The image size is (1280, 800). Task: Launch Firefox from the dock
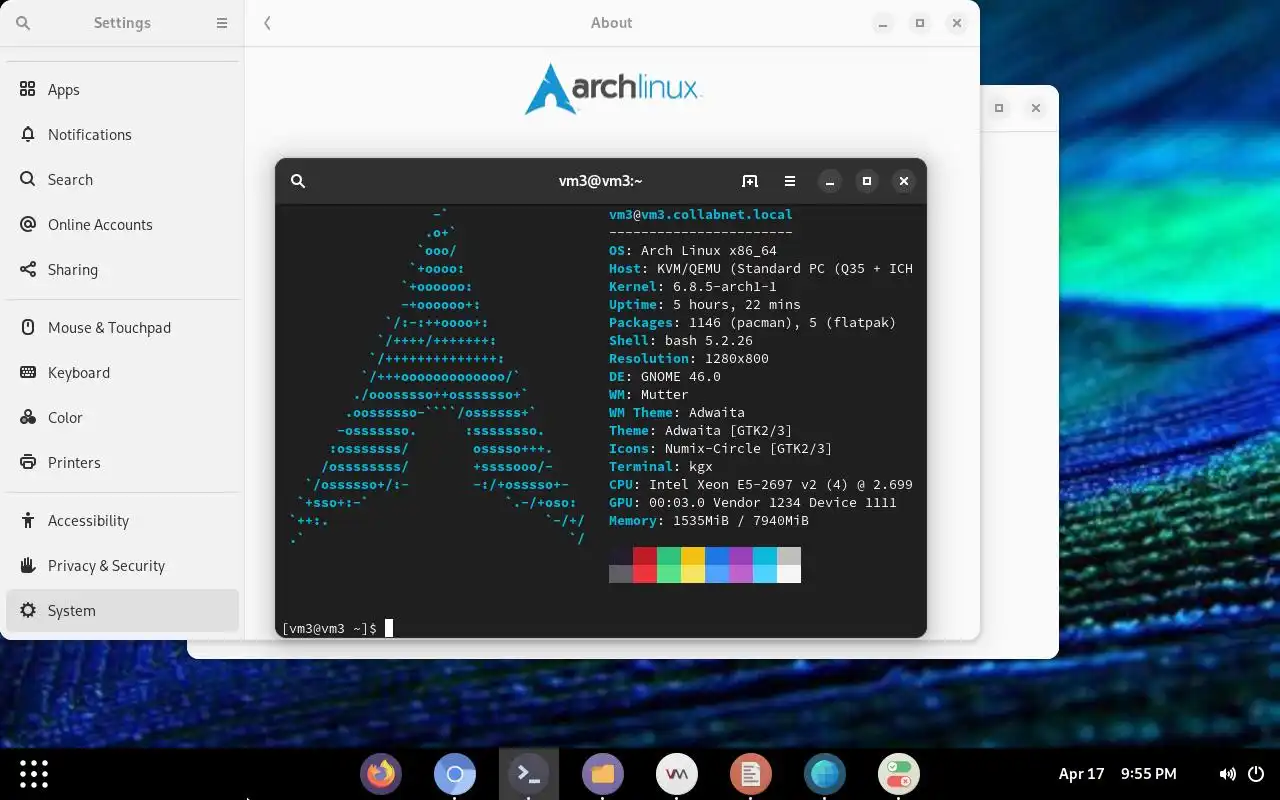pyautogui.click(x=381, y=774)
